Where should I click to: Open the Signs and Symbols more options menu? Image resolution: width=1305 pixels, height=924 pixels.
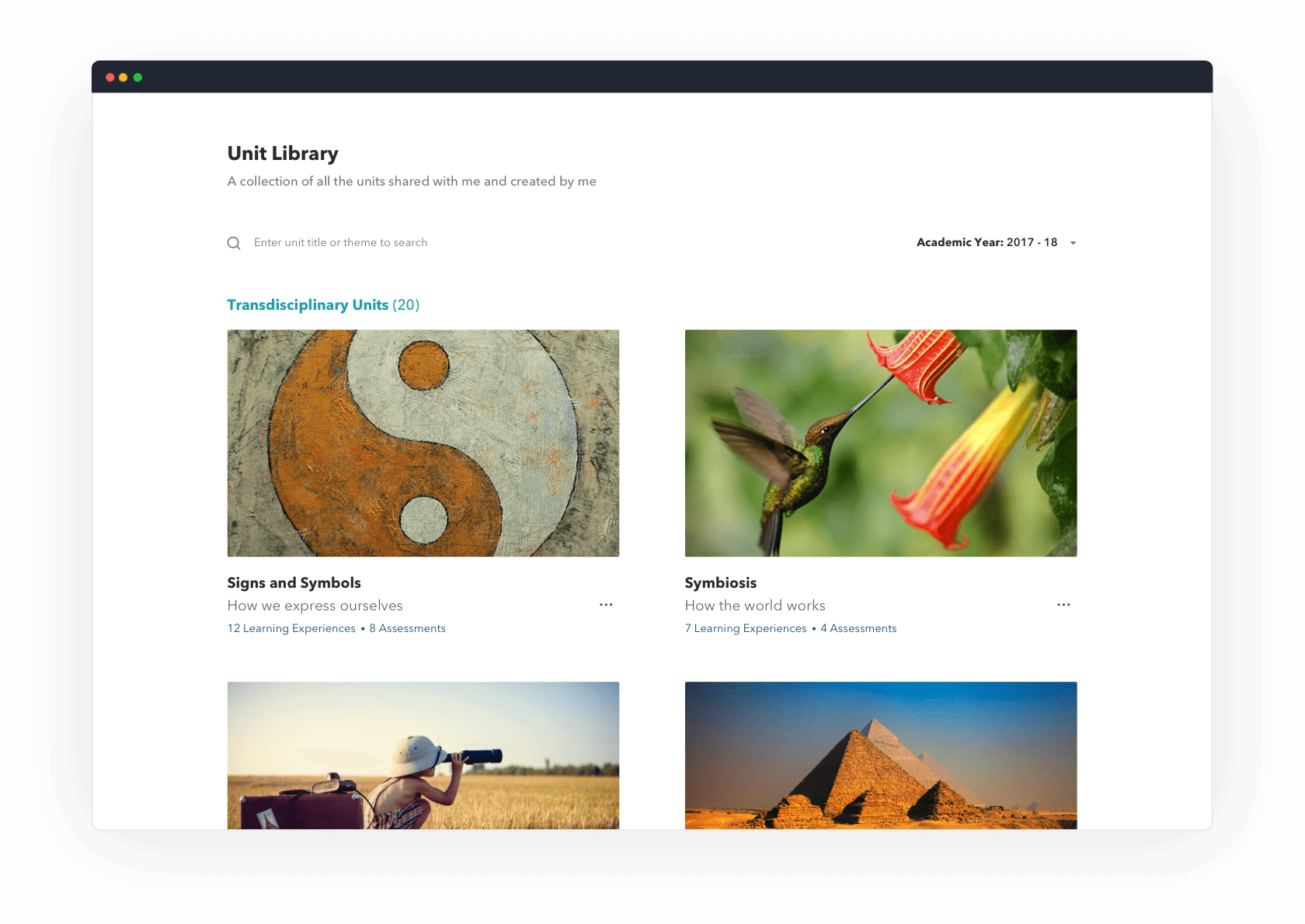click(x=606, y=605)
